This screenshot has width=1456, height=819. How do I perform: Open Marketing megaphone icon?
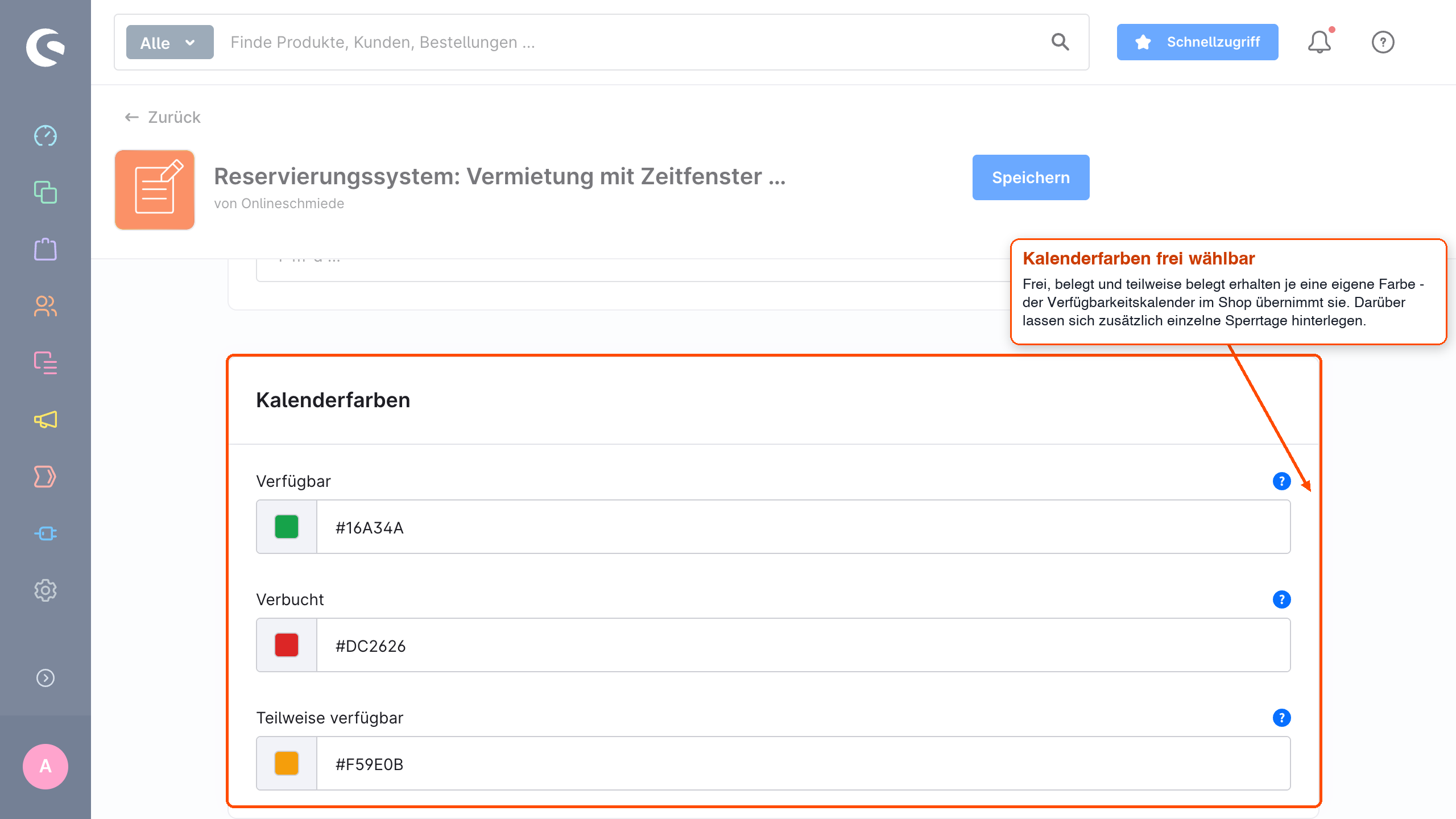[x=45, y=420]
